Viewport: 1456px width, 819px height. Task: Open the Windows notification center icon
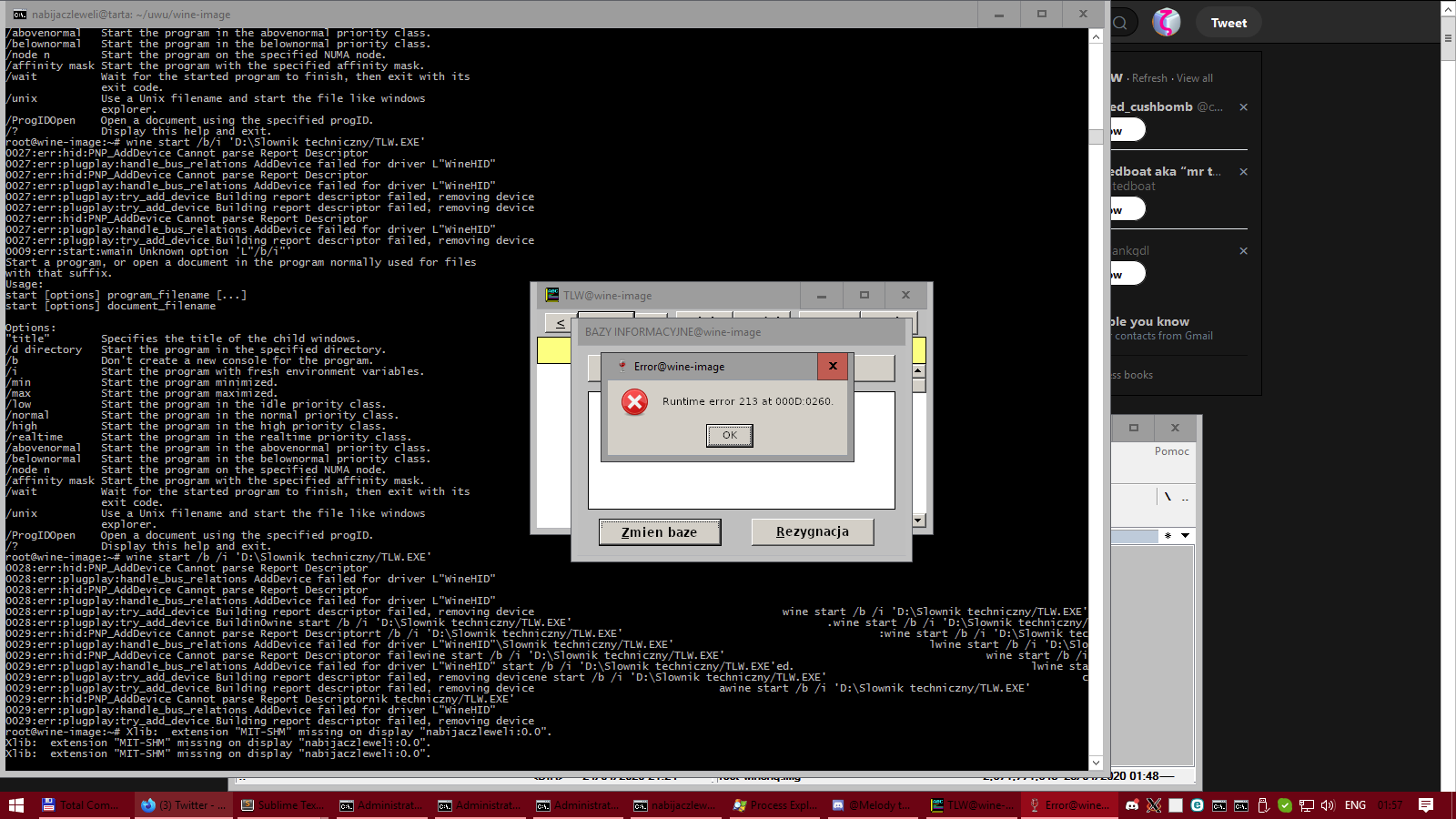coord(1426,805)
